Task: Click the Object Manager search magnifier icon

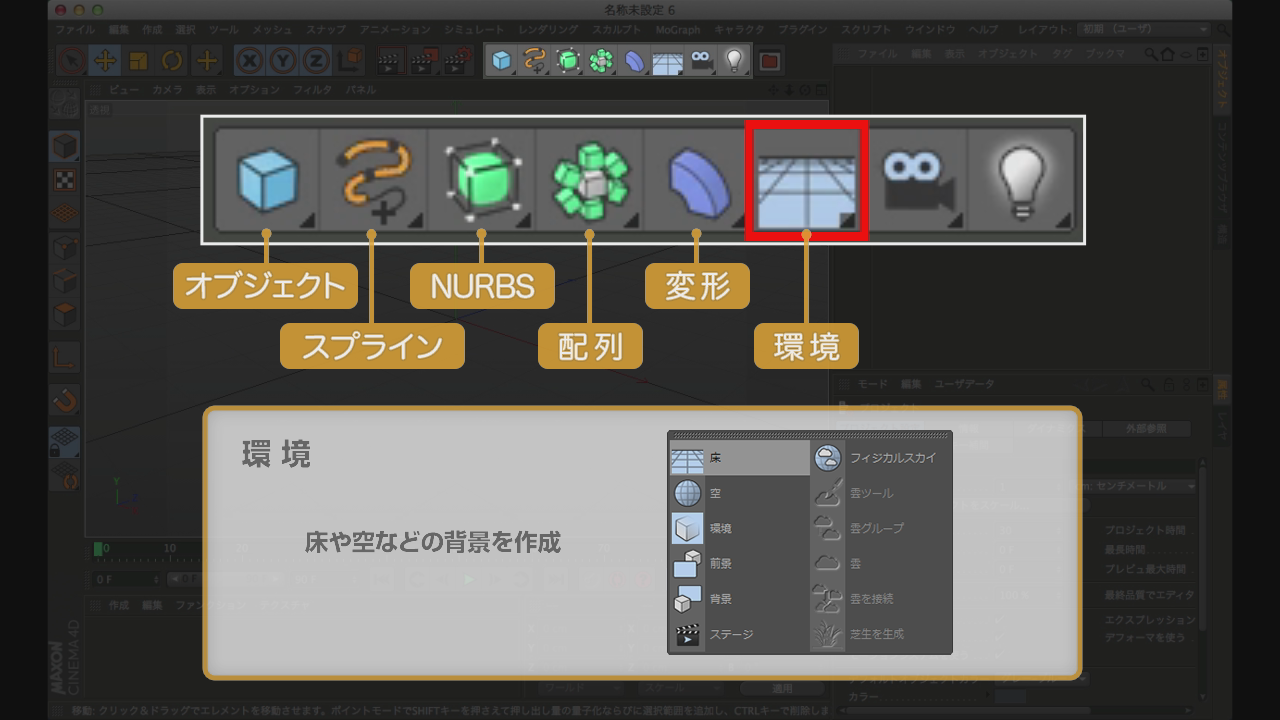Action: [1153, 53]
